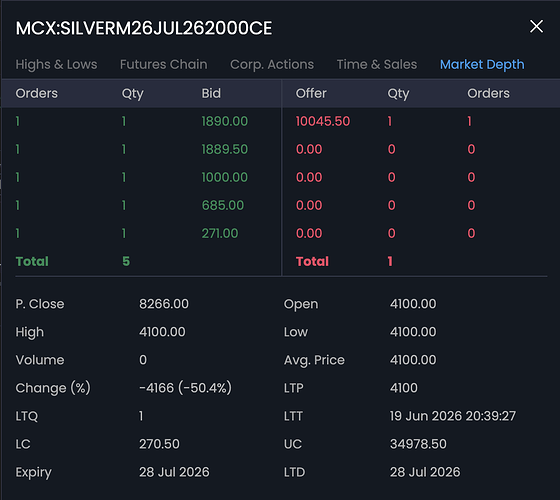The height and width of the screenshot is (500, 560).
Task: Click the LC value 270.50
Action: [x=159, y=444]
